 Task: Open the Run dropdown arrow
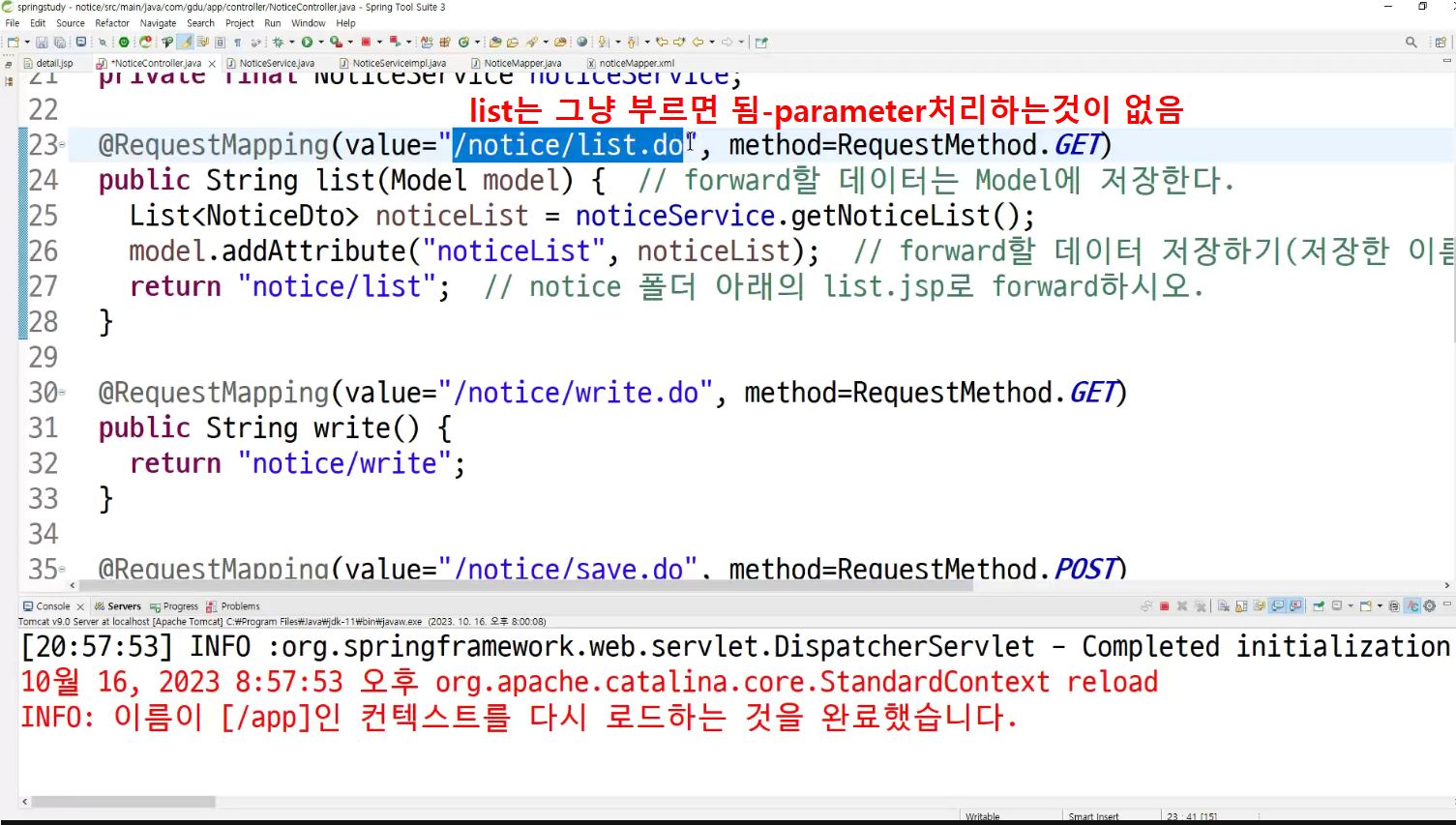[321, 42]
